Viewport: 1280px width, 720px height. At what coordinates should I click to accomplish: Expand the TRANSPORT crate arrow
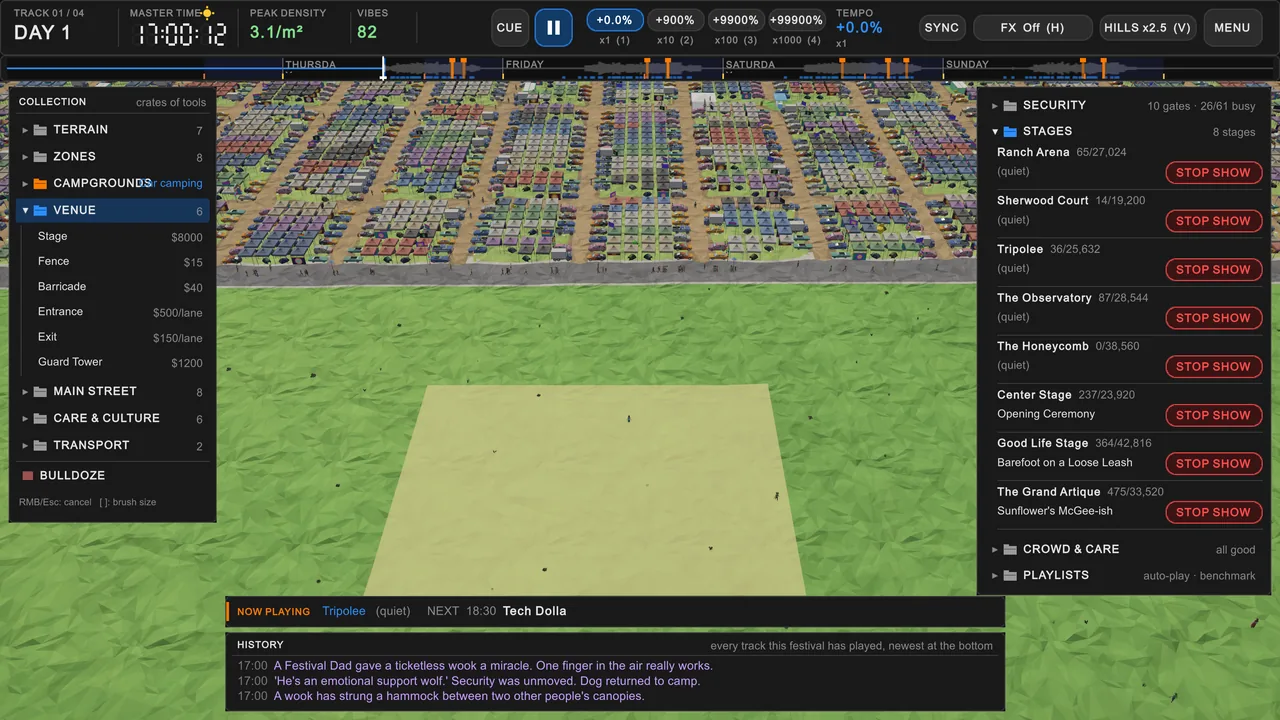tap(25, 446)
